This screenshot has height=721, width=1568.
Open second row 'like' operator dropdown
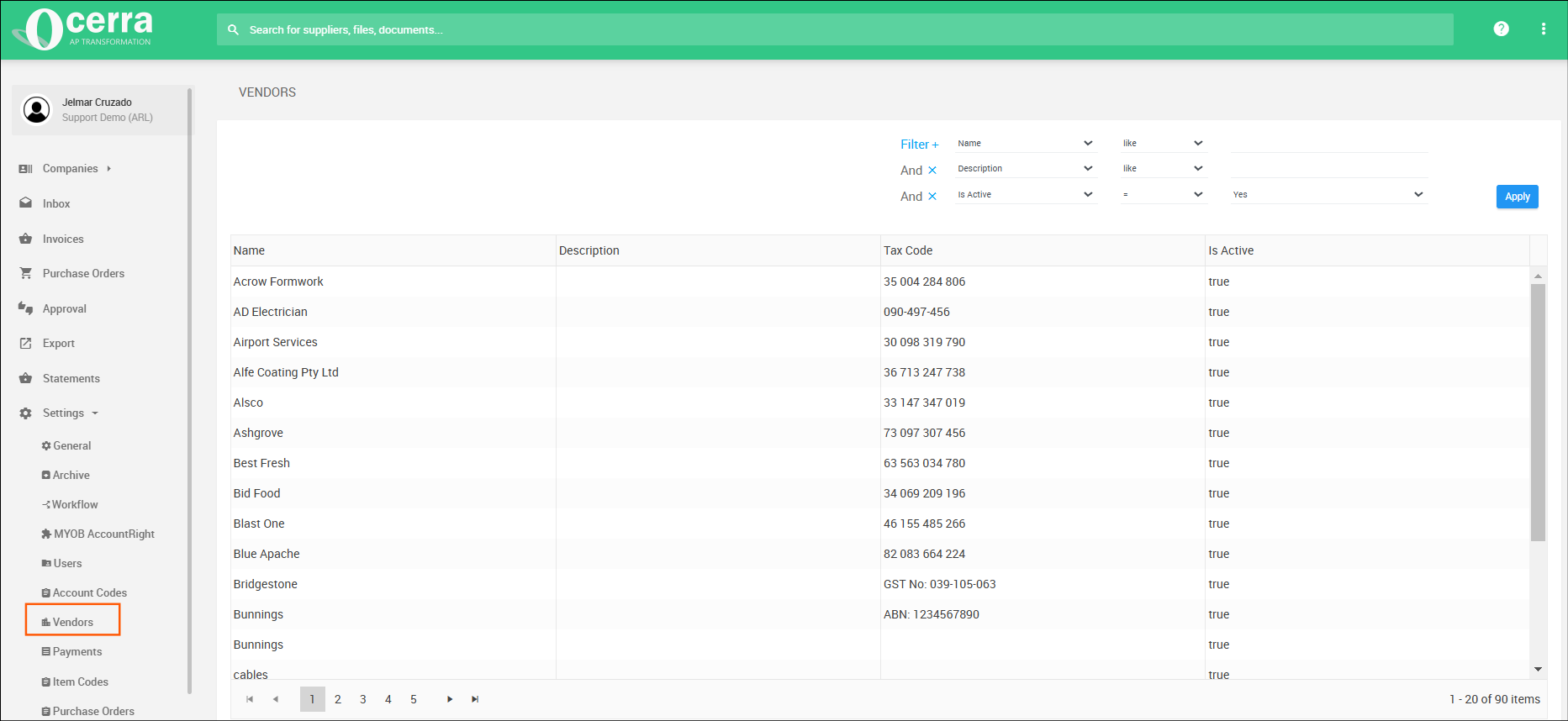click(1164, 169)
